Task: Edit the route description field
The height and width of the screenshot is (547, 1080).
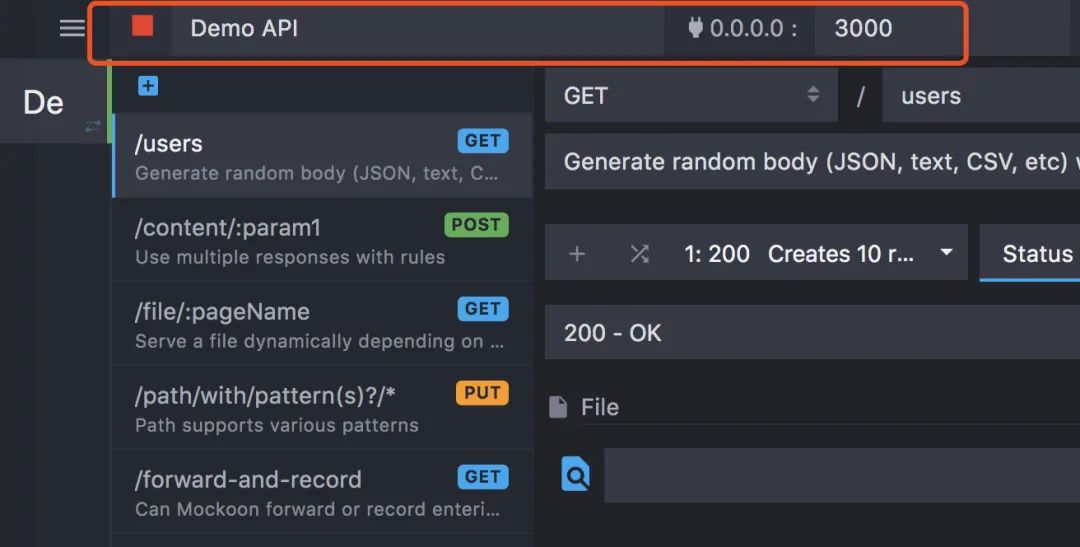Action: 813,162
